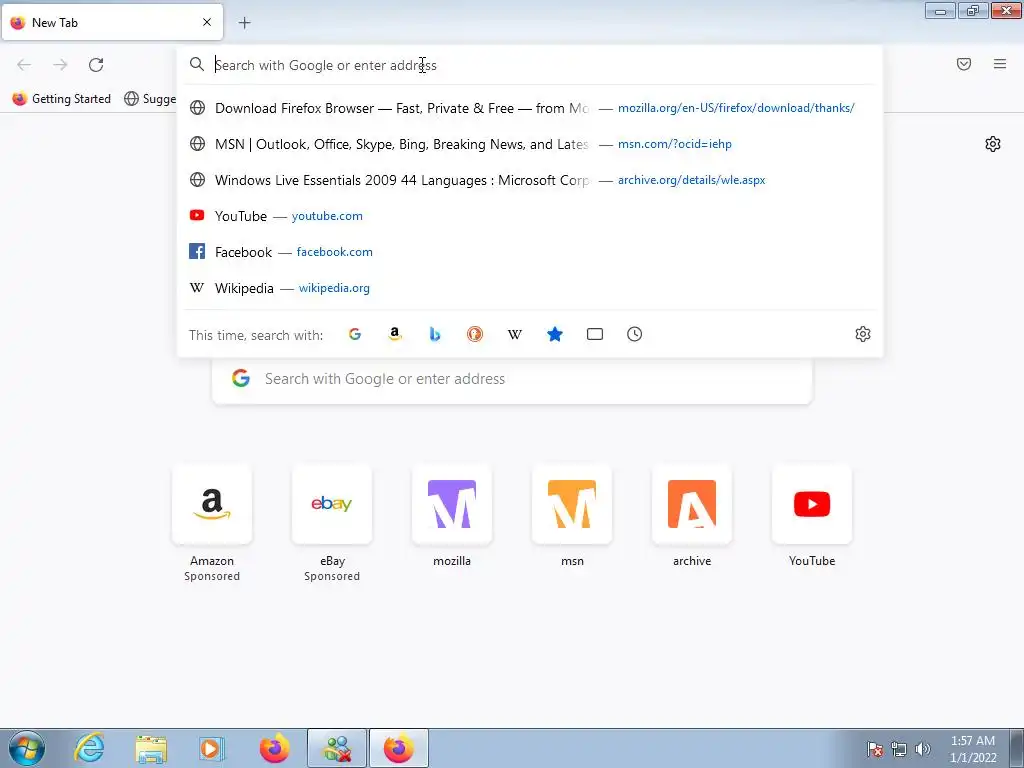Open Windows Explorer folder in taskbar
Viewport: 1024px width, 768px height.
point(151,748)
